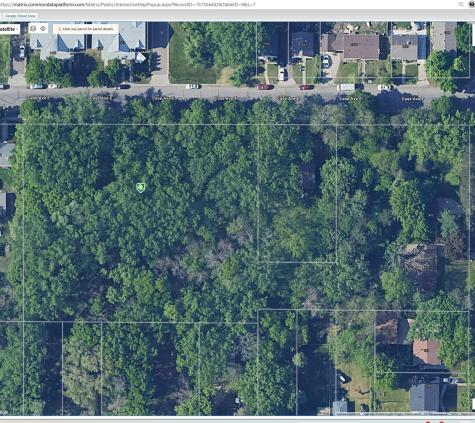This screenshot has height=423, width=475.
Task: Click the magnifier icon in address bar
Action: [461, 4]
